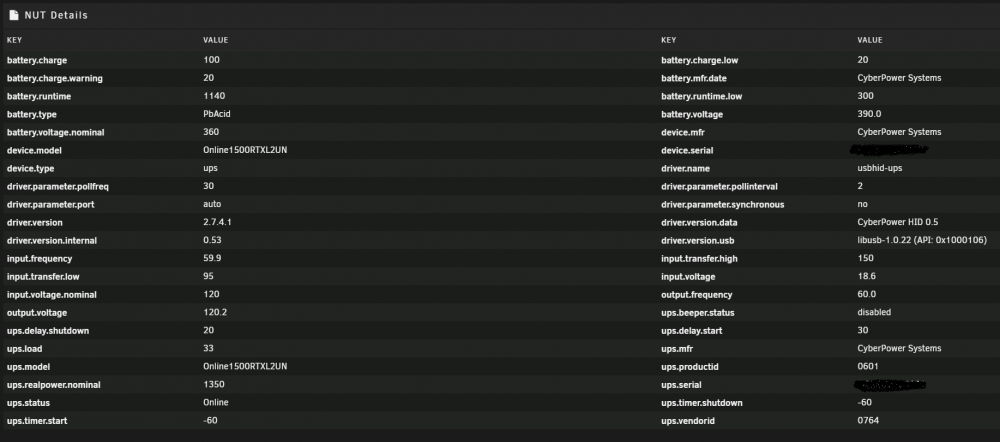This screenshot has height=442, width=1000.
Task: Select the battery.charge.warning key
Action: (55, 78)
